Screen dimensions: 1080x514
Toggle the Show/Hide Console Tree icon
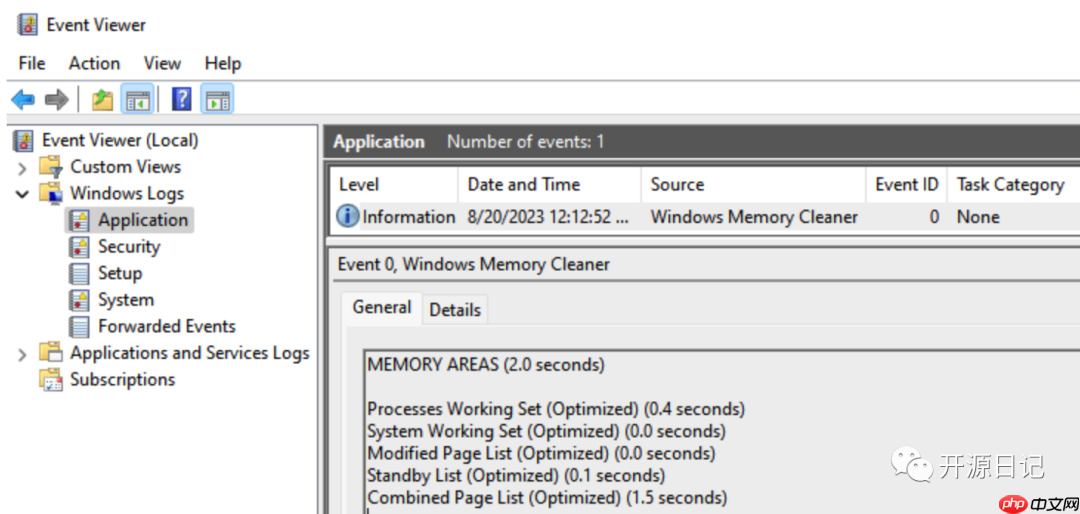coord(137,100)
